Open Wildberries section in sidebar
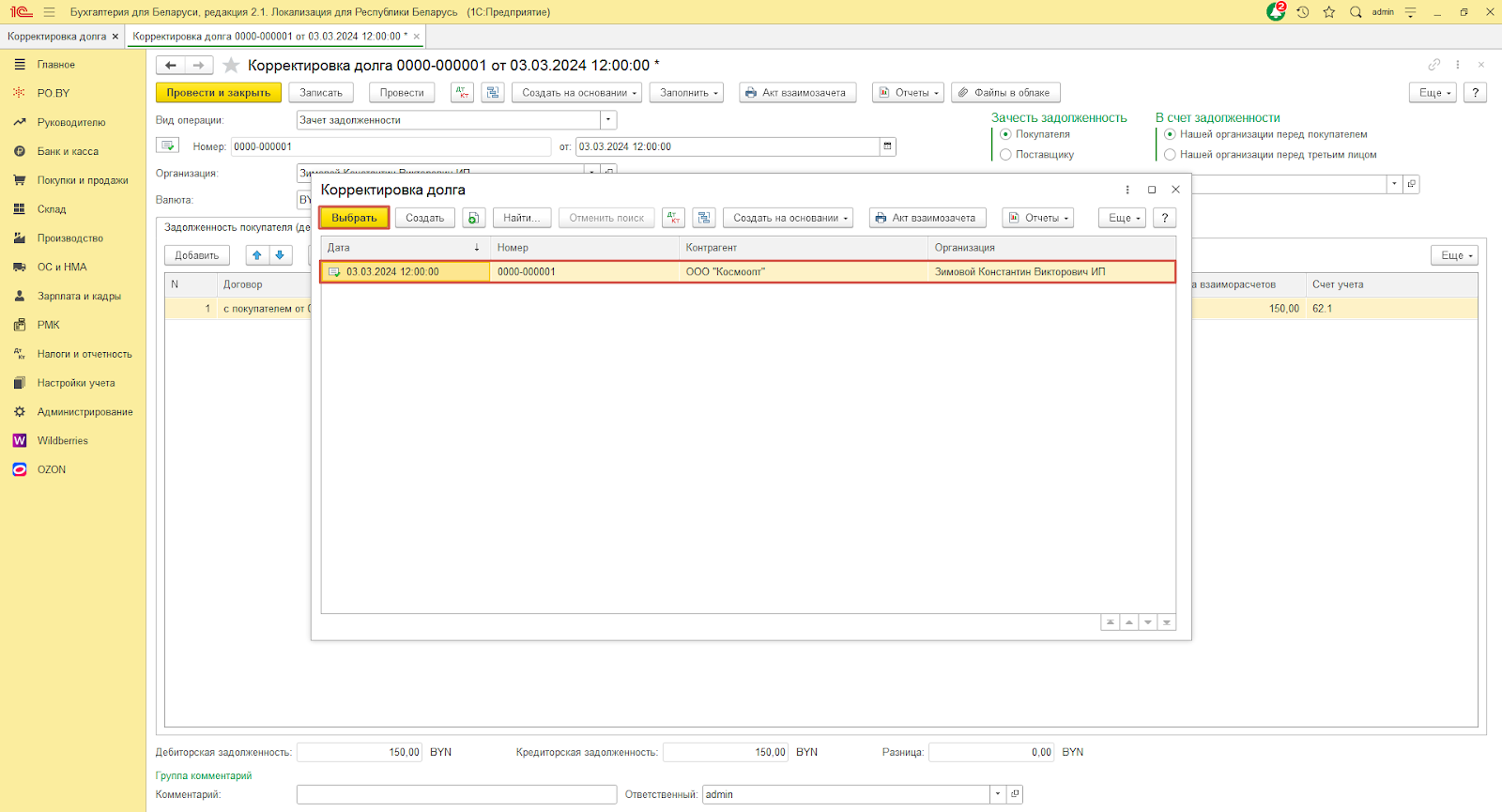 click(x=63, y=441)
